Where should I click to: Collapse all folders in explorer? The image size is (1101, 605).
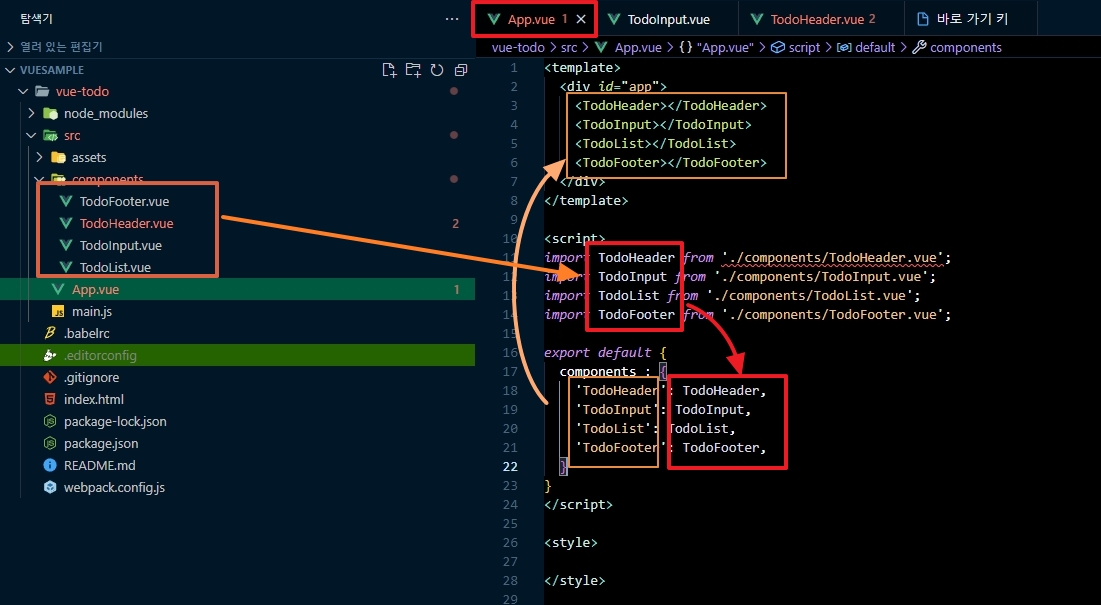pos(461,69)
